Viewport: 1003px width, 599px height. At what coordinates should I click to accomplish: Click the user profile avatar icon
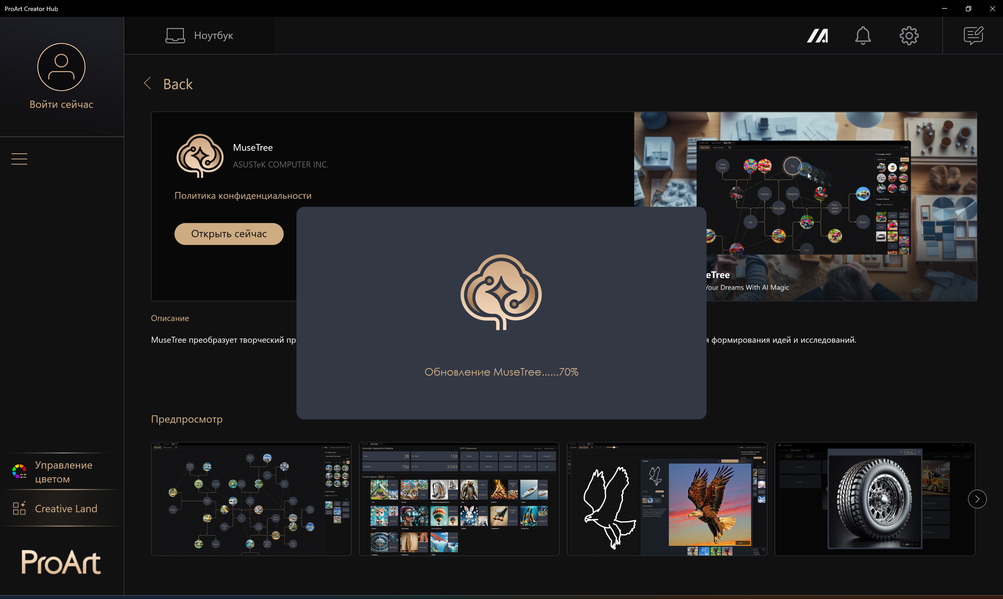click(61, 67)
